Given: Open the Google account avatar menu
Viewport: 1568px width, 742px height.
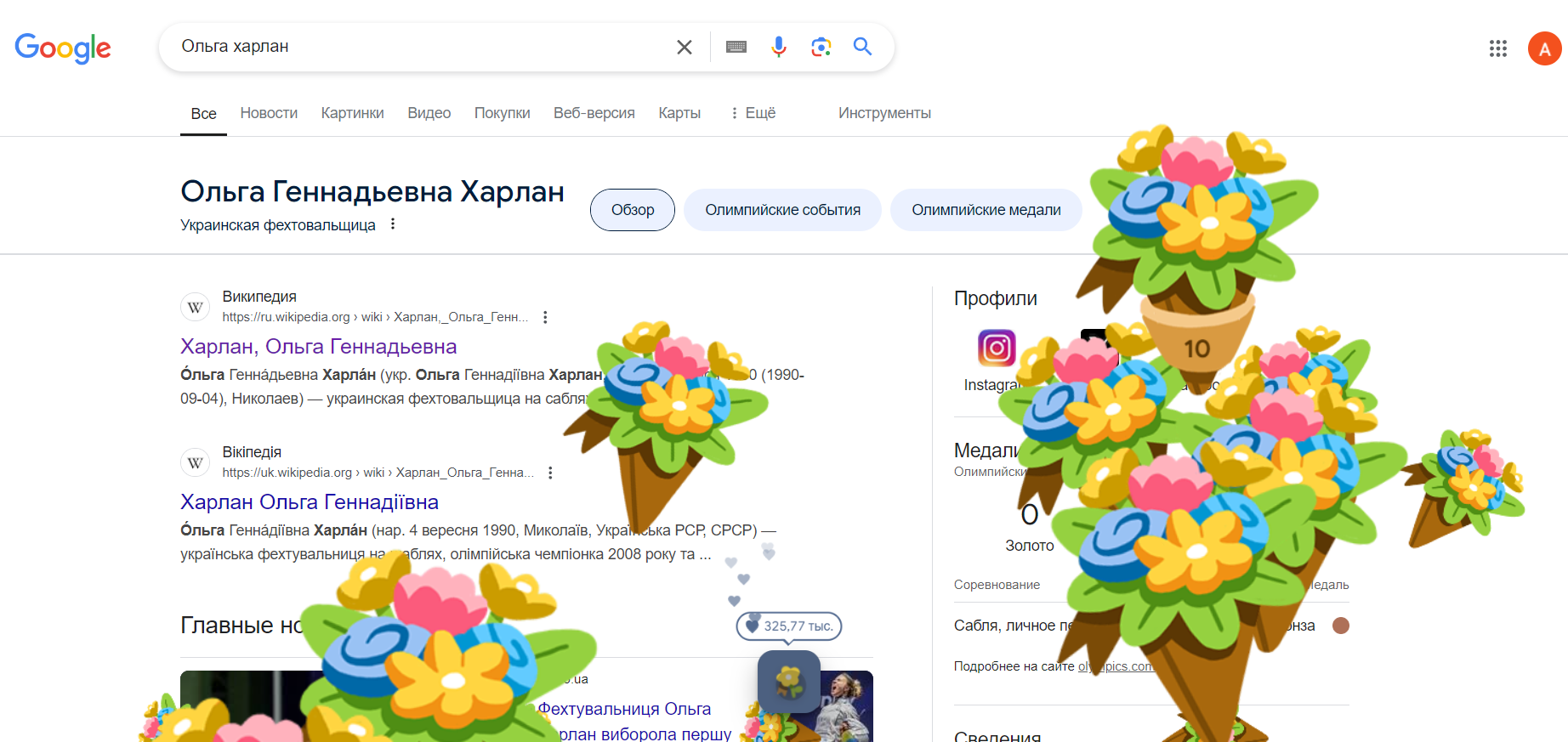Looking at the screenshot, I should tap(1544, 48).
